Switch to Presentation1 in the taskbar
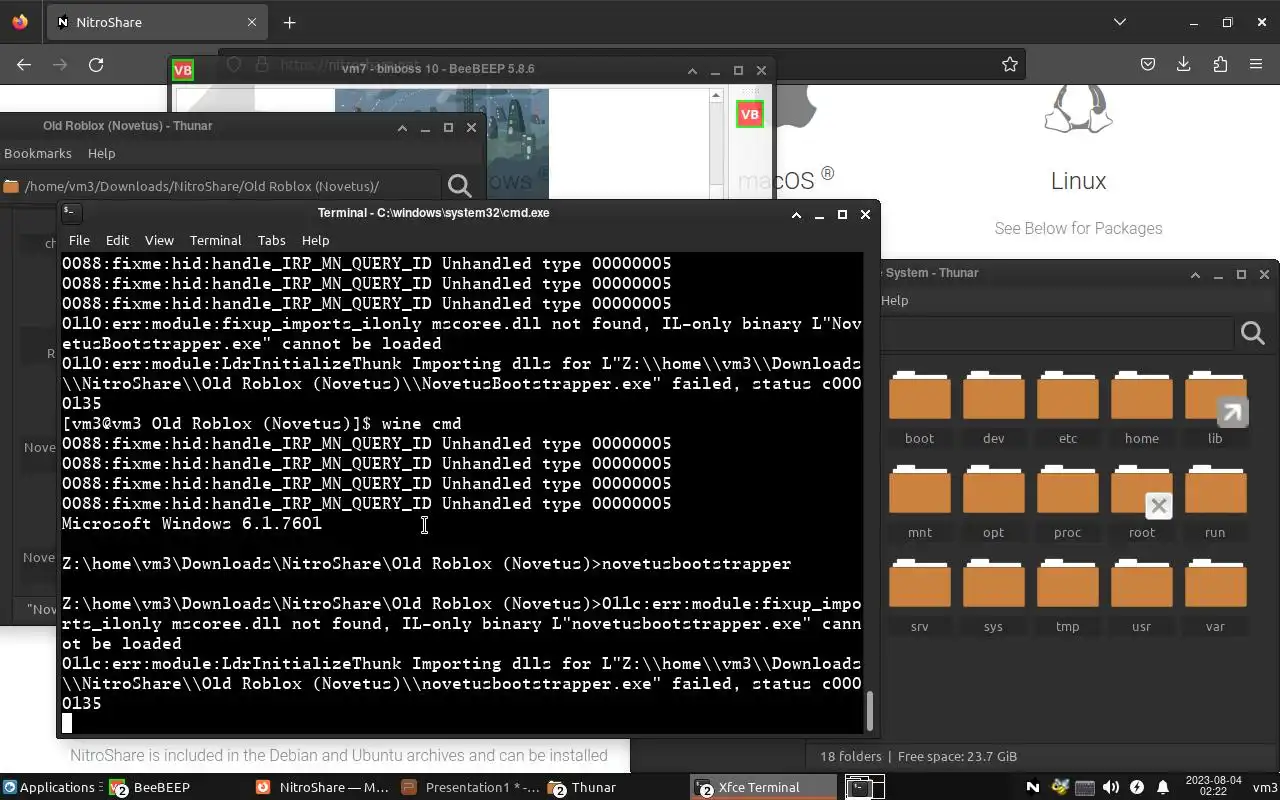 [470, 787]
